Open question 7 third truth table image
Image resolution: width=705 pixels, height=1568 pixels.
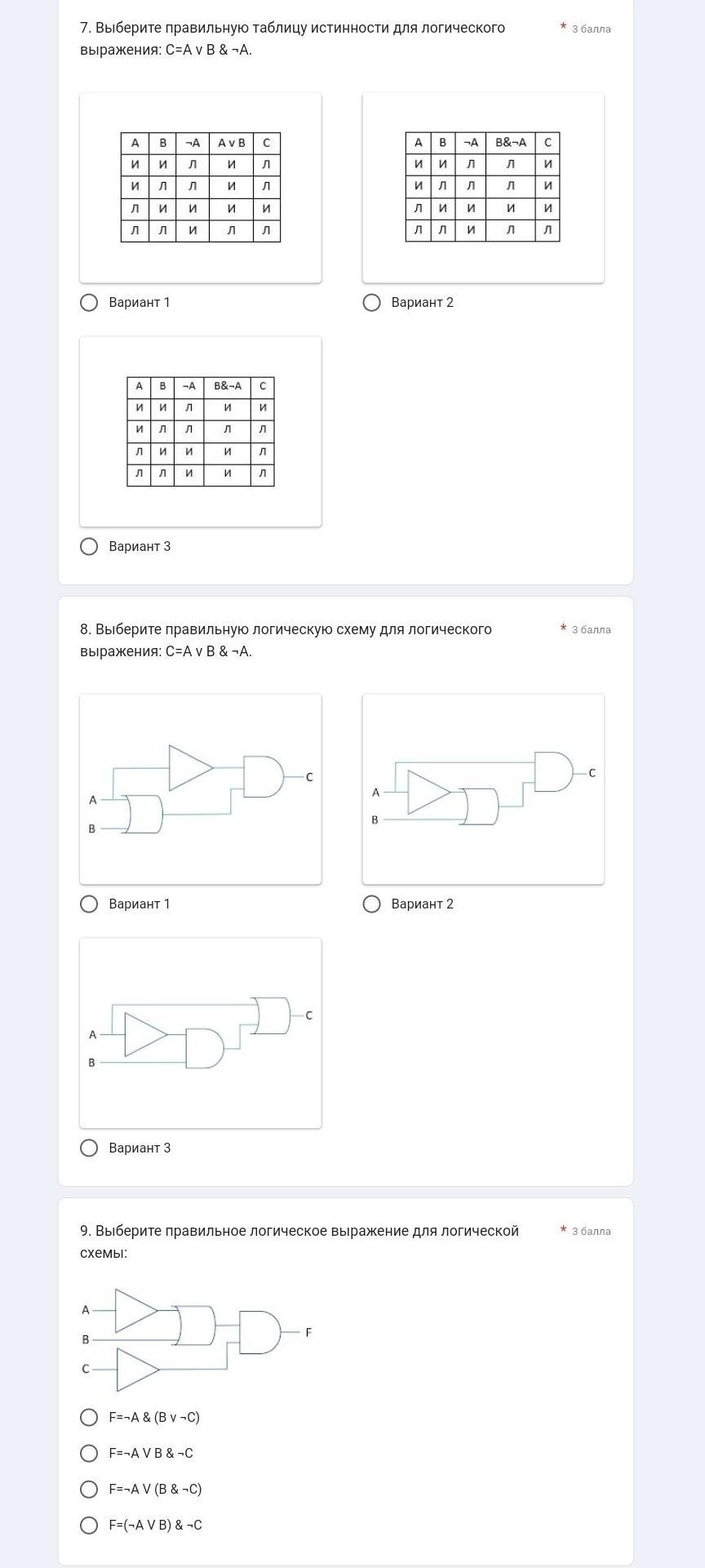click(x=201, y=432)
